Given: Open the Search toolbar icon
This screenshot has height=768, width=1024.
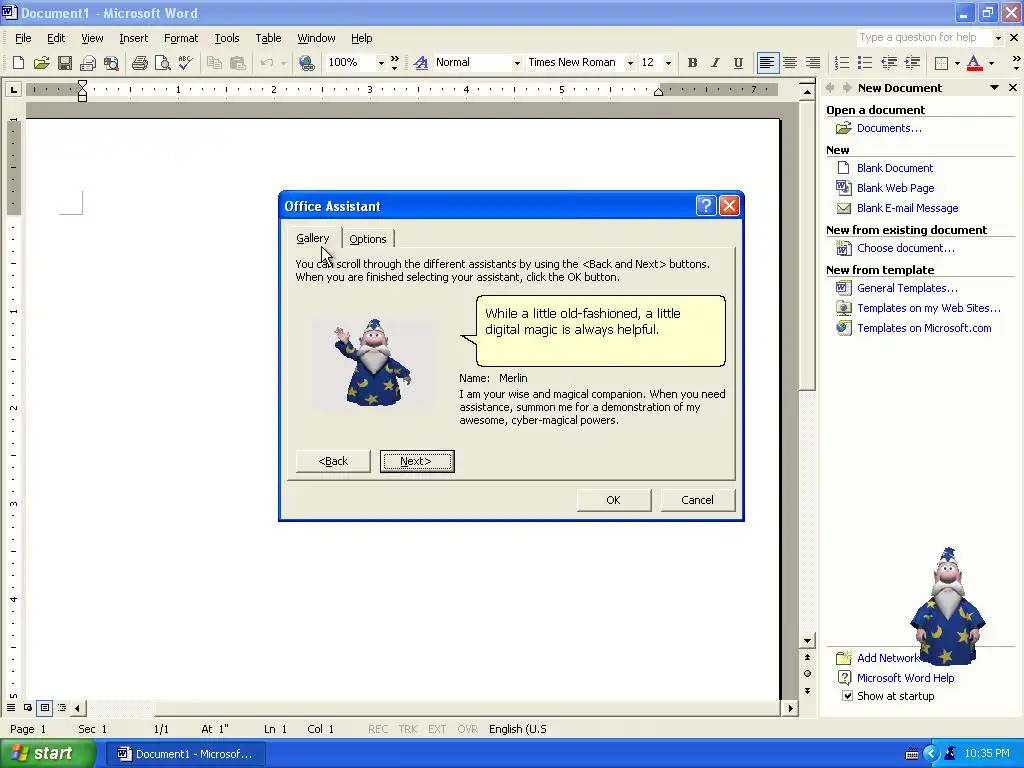Looking at the screenshot, I should [x=112, y=63].
